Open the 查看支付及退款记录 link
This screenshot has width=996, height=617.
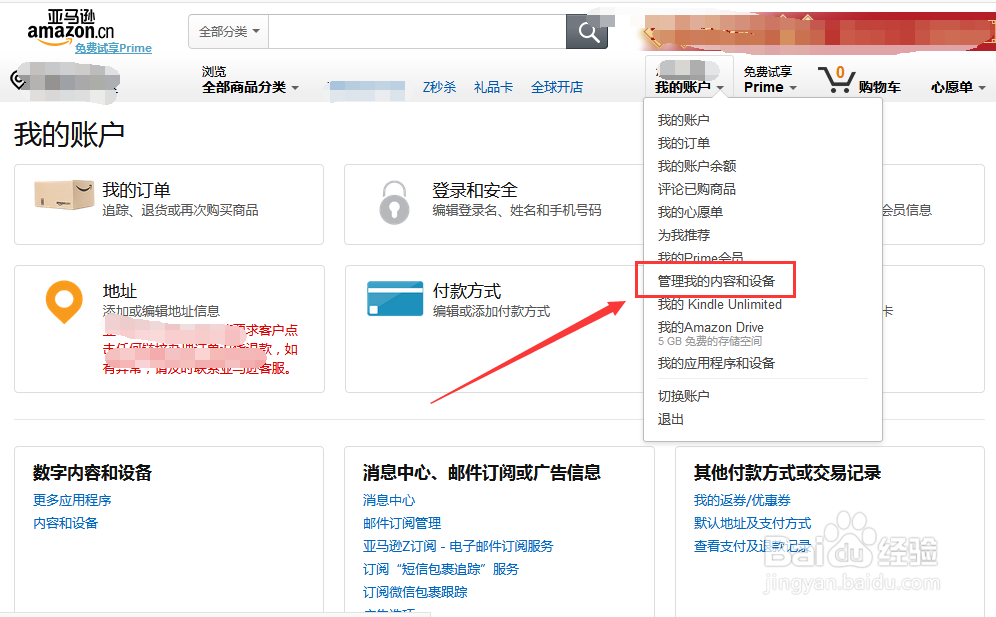tap(752, 546)
